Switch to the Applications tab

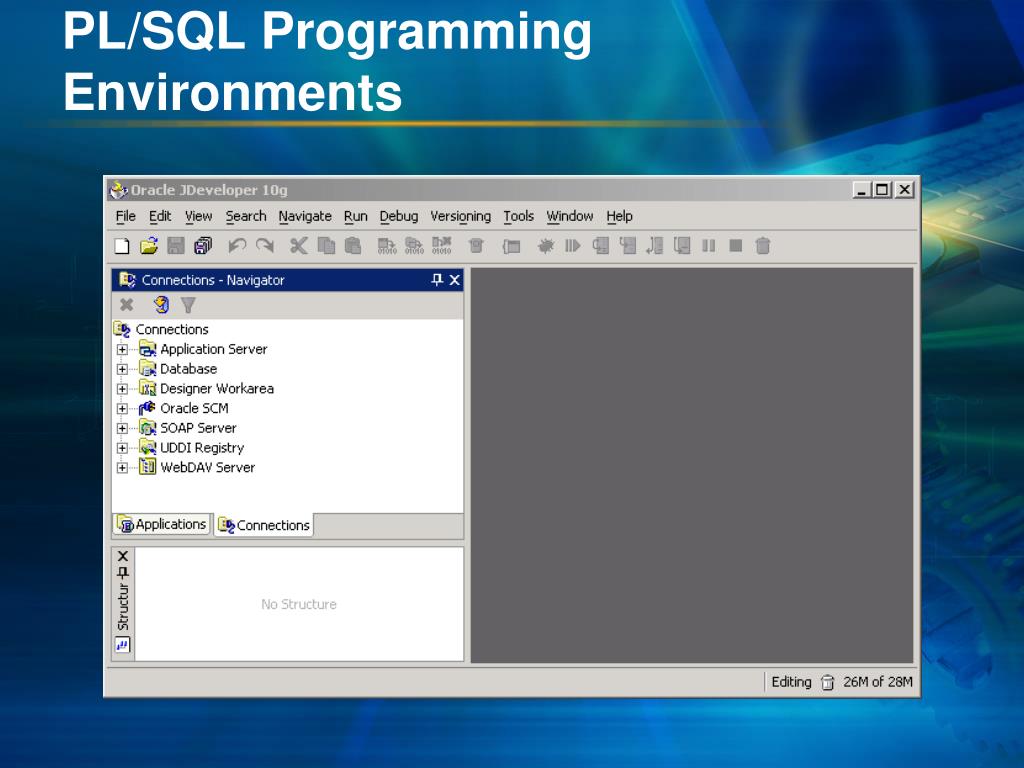162,524
